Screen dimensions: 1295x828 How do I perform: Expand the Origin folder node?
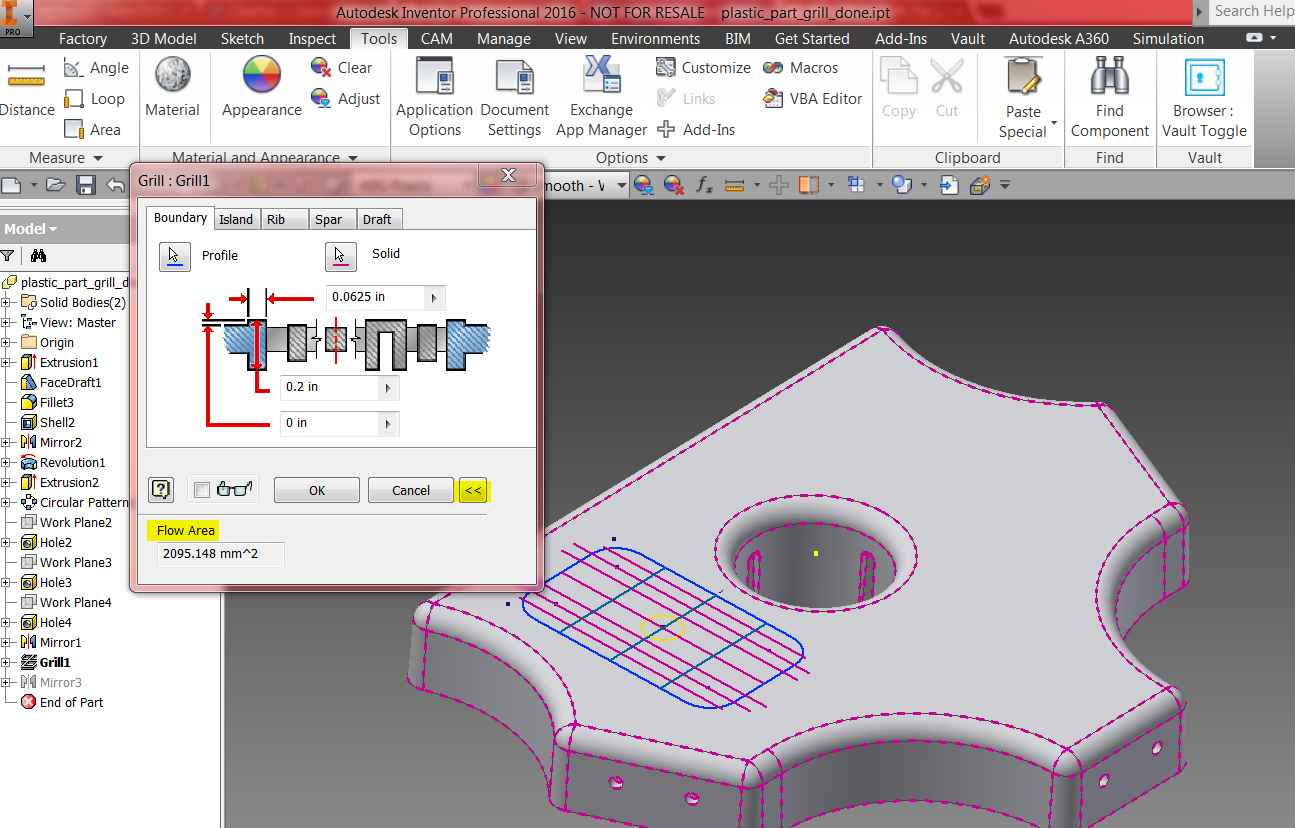pos(6,343)
